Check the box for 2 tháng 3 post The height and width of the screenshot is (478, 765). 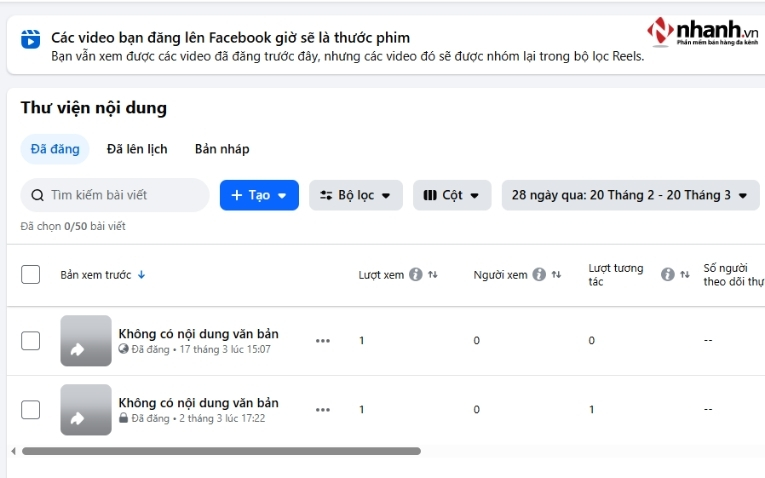click(x=30, y=410)
